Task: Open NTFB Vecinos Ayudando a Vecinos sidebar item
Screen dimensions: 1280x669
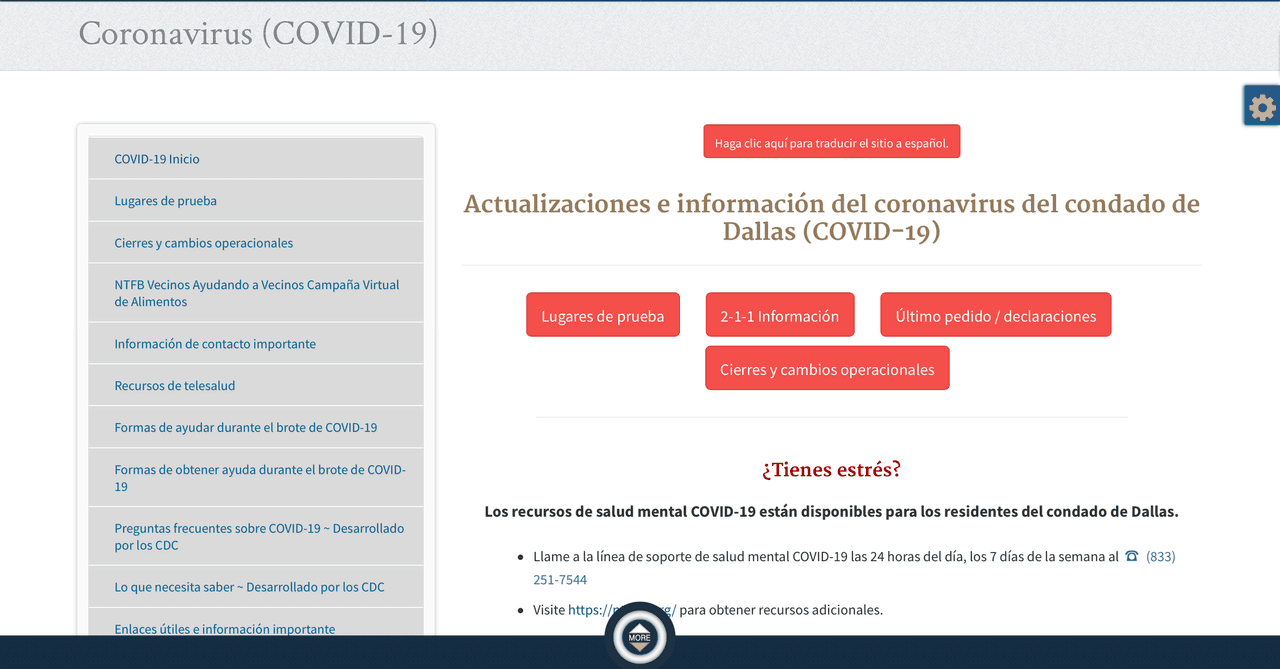Action: [256, 293]
